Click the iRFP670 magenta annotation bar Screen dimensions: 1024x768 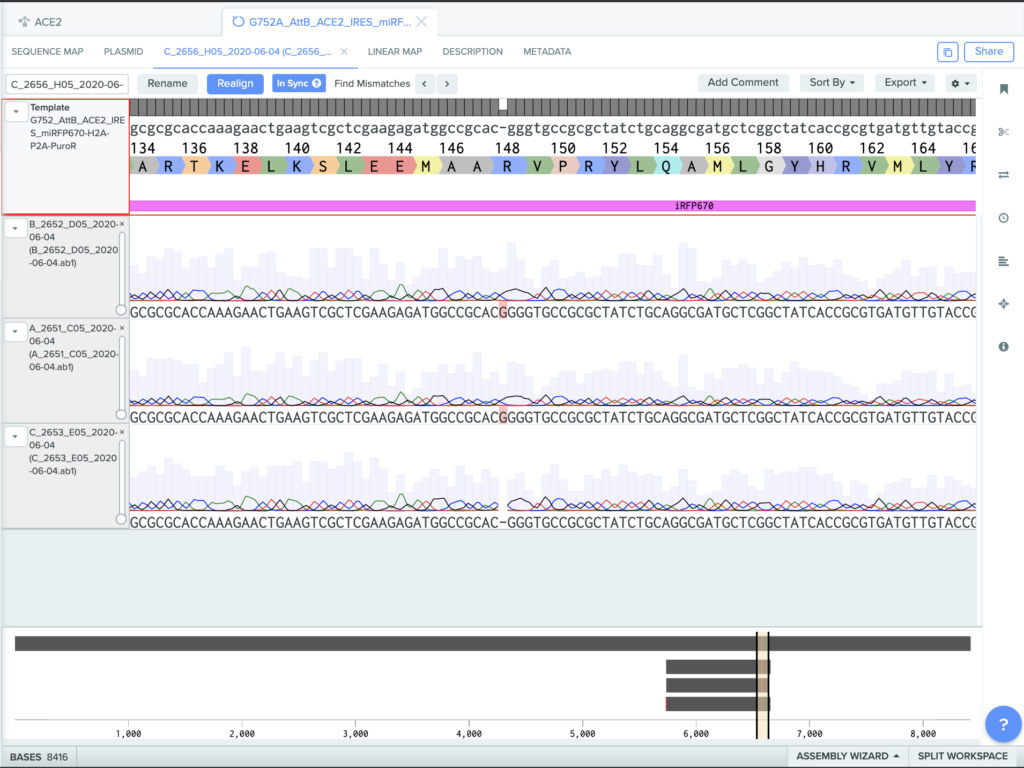(x=552, y=206)
